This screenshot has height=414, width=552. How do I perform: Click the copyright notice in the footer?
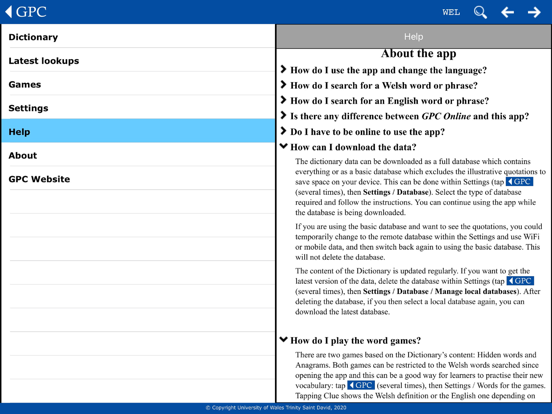[276, 408]
